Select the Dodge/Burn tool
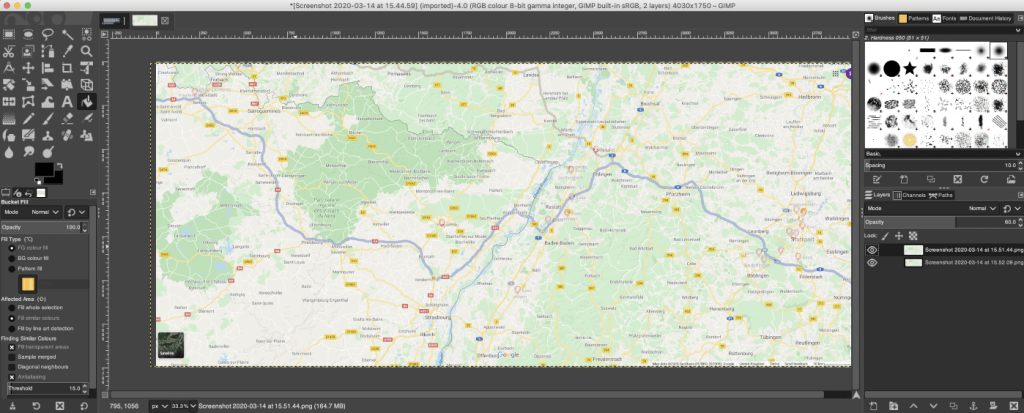 pyautogui.click(x=48, y=152)
